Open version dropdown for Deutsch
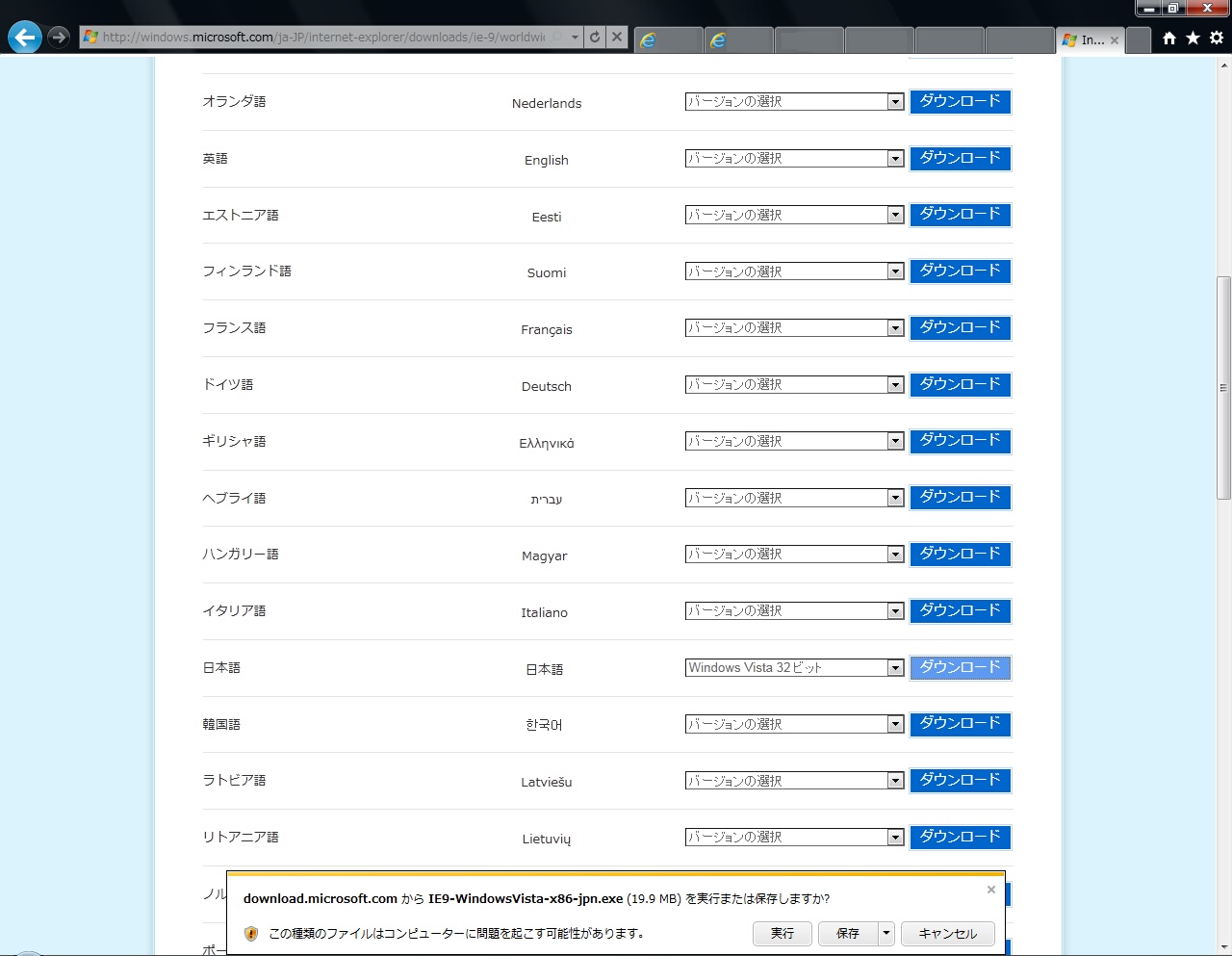This screenshot has width=1232, height=956. click(x=795, y=385)
